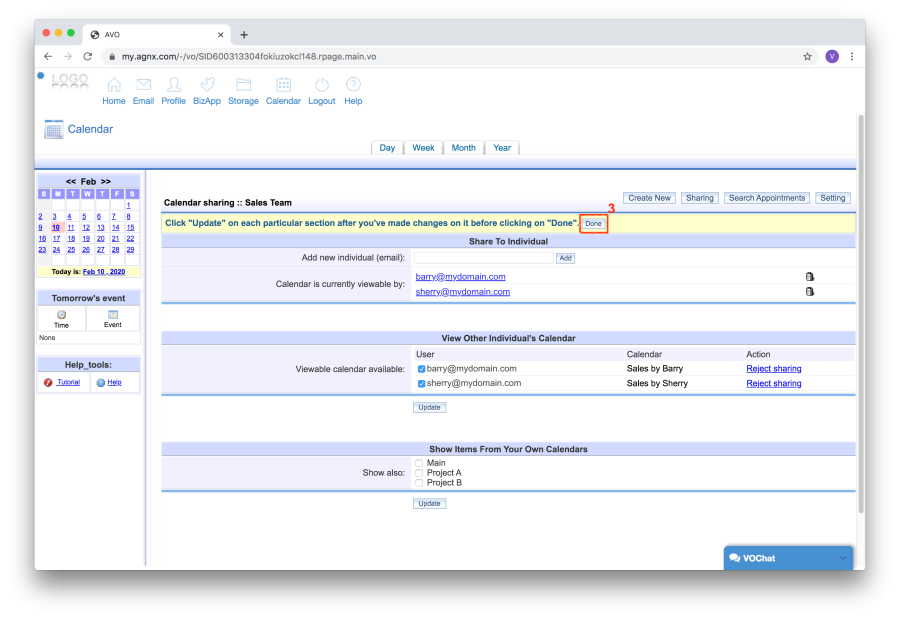Viewport: 900px width, 619px height.
Task: Open the Help question mark icon
Action: (x=353, y=85)
